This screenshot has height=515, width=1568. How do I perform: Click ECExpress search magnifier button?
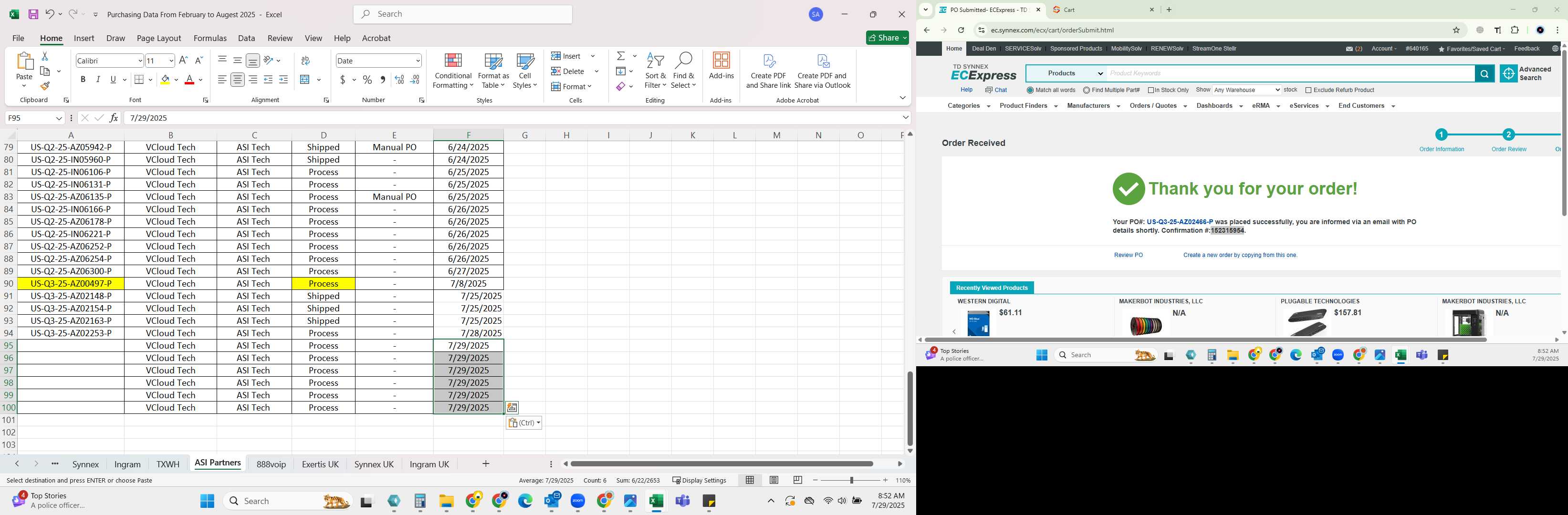1484,73
